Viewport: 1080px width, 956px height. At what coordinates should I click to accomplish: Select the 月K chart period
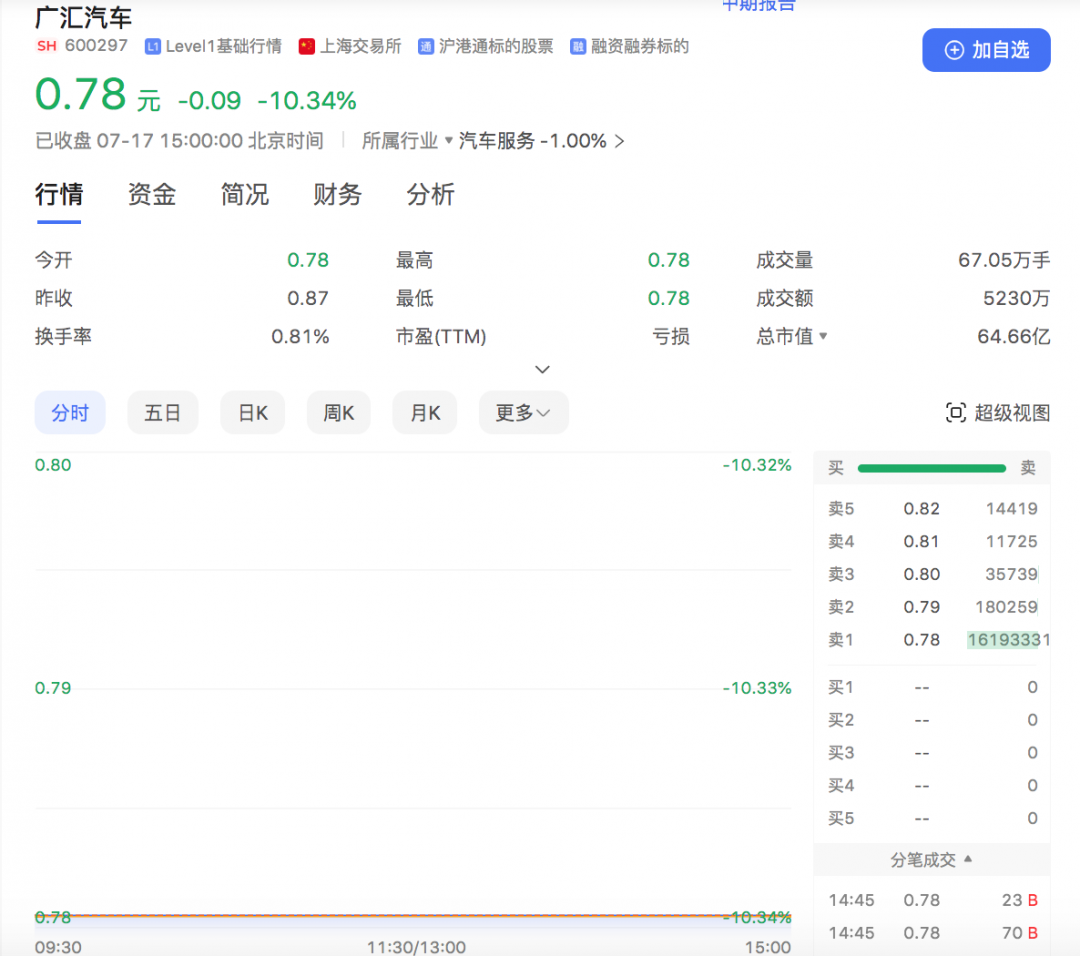(425, 413)
